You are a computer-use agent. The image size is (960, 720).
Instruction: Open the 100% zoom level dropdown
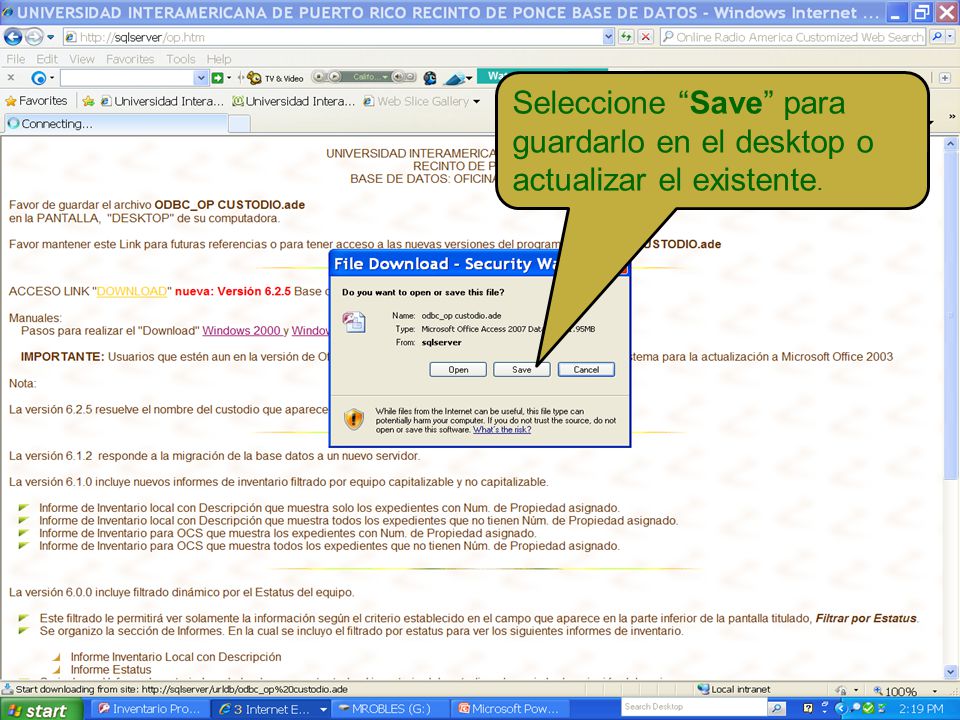click(935, 690)
